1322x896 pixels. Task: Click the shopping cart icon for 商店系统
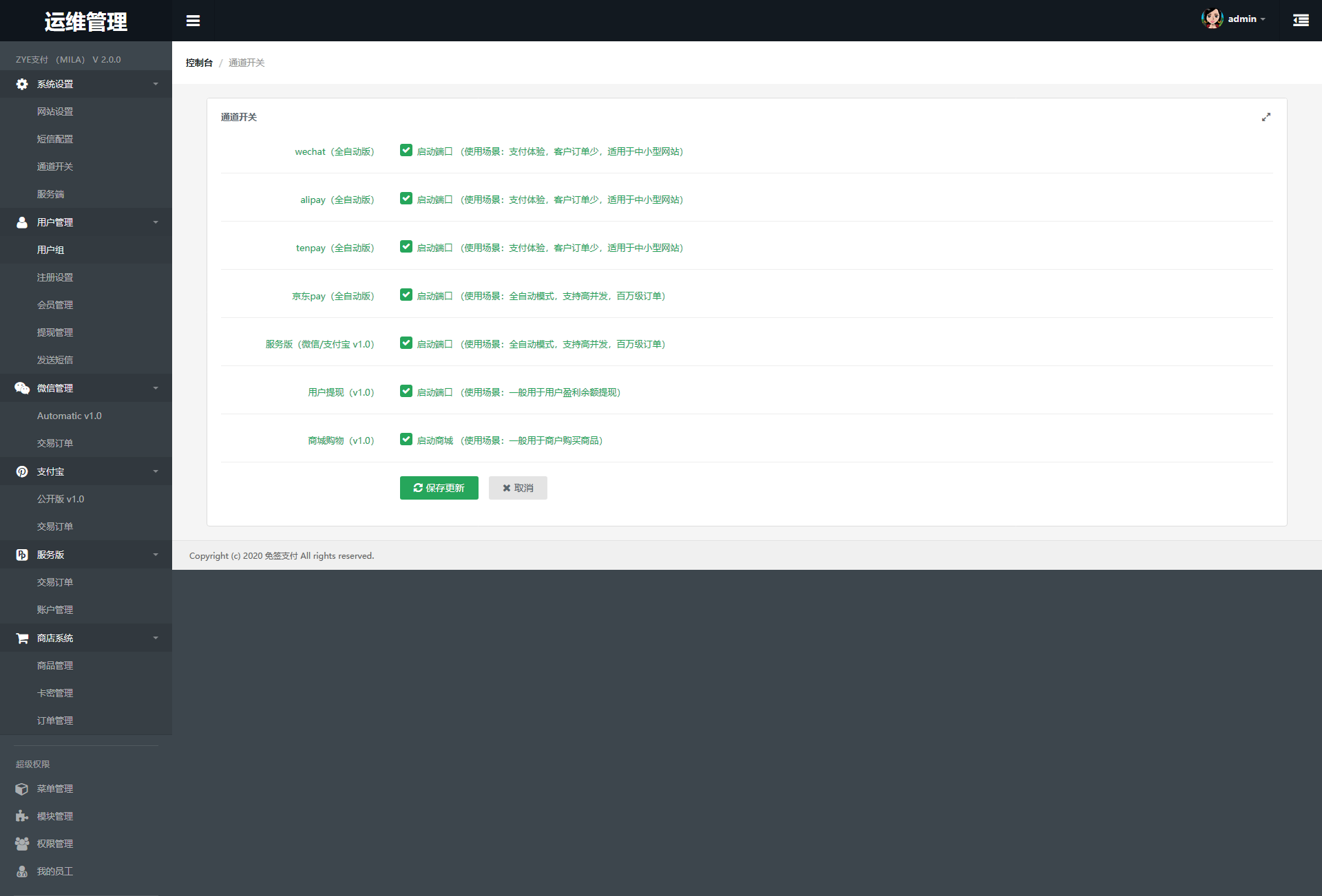point(22,638)
